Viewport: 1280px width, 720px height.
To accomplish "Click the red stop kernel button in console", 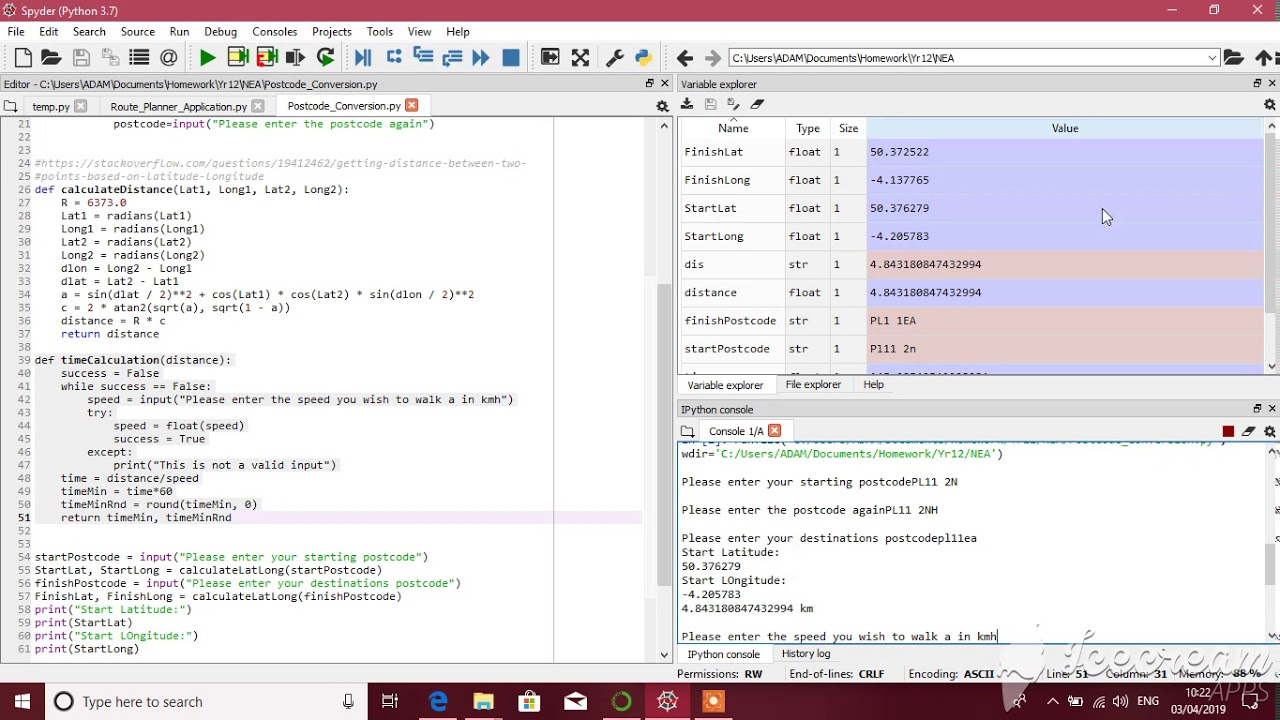I will coord(1228,431).
